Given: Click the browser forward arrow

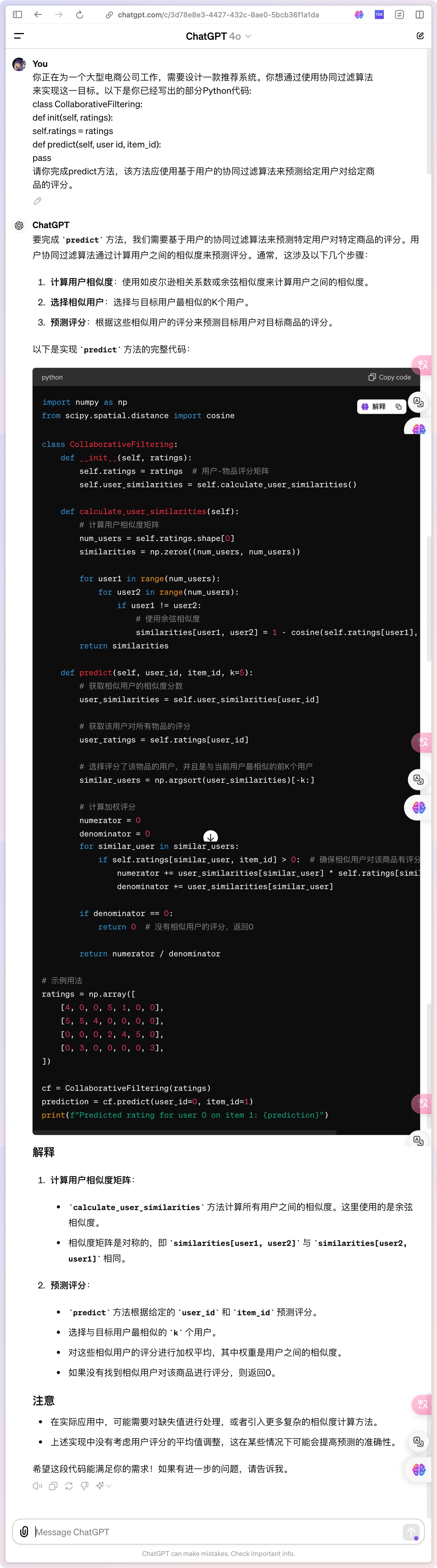Looking at the screenshot, I should (x=59, y=15).
